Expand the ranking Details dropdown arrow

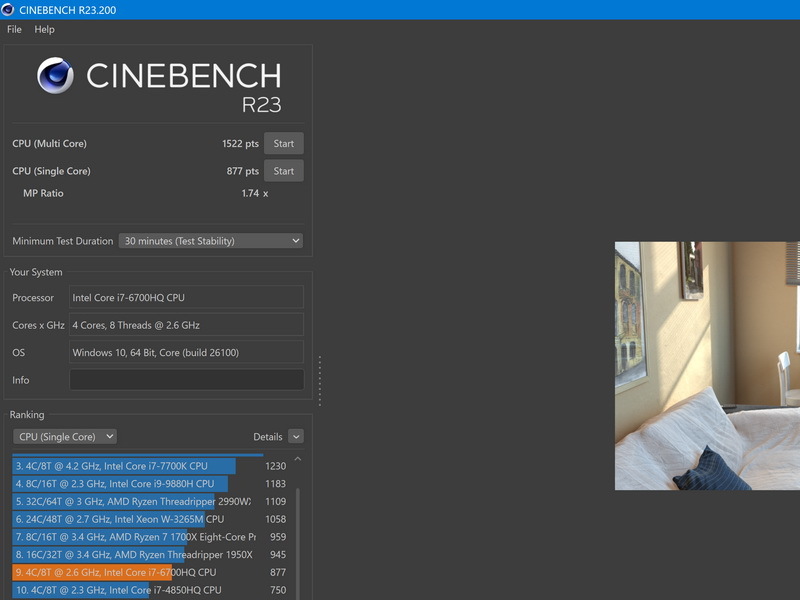point(296,436)
